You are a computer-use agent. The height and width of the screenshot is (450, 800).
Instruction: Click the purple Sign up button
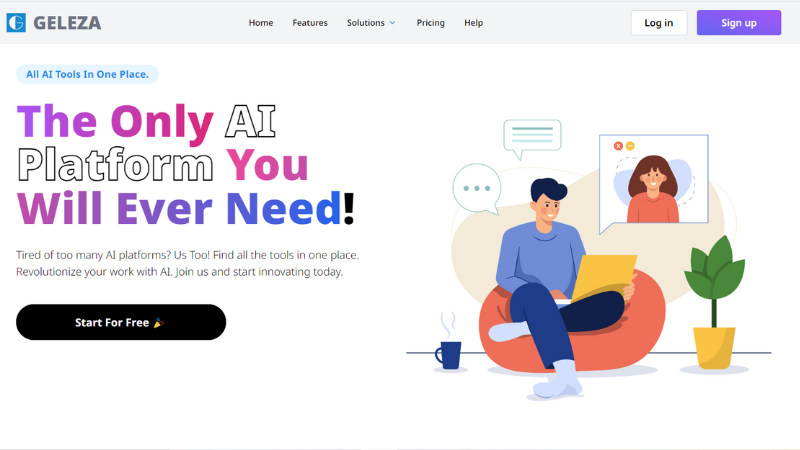(739, 23)
